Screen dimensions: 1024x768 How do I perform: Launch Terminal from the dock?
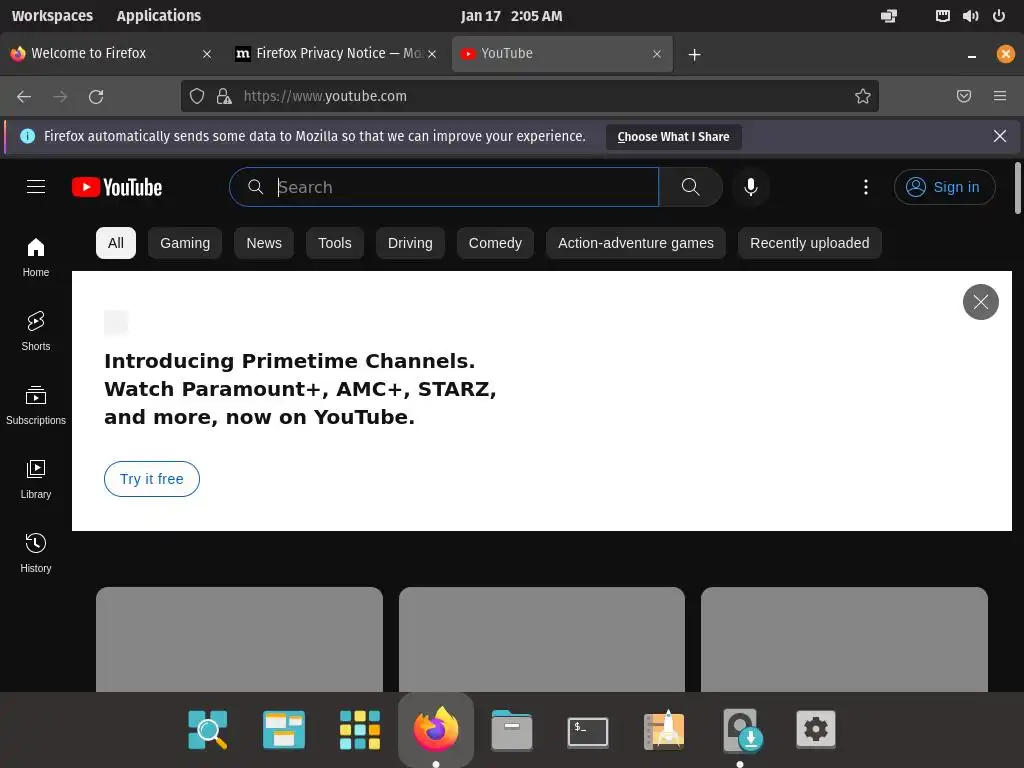click(x=588, y=731)
